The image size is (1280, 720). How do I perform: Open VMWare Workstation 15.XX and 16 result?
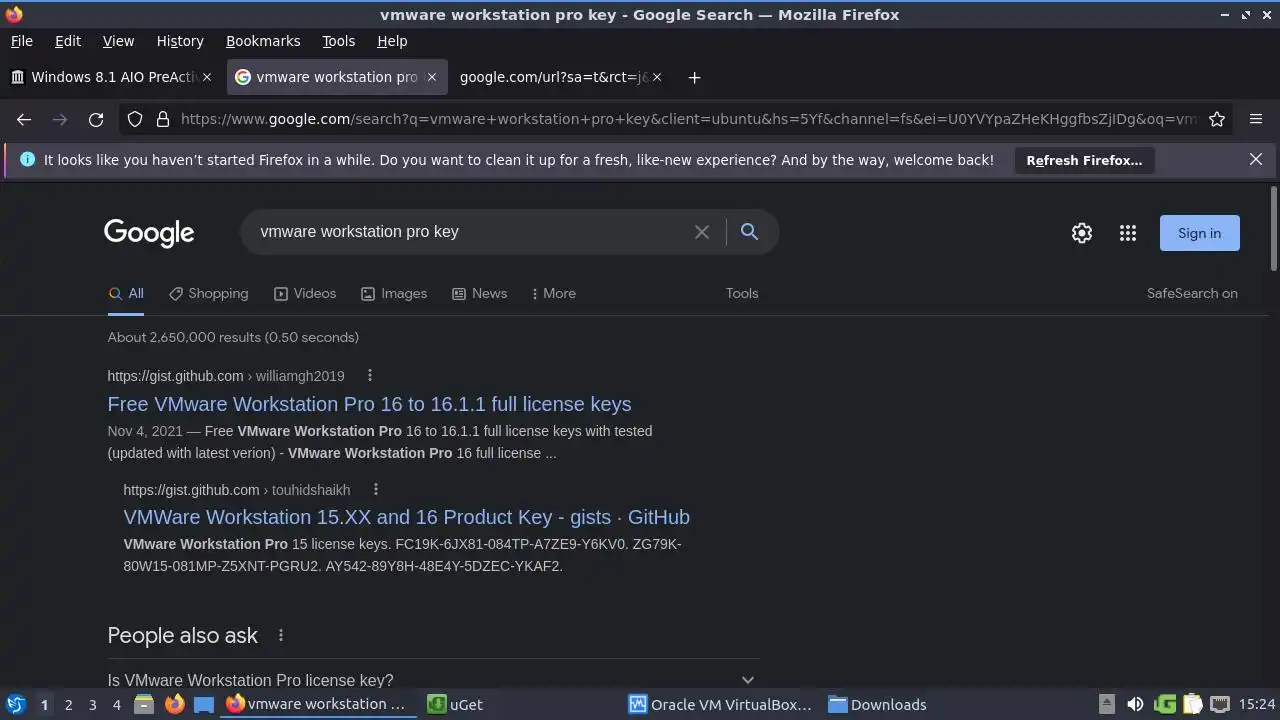[x=406, y=517]
